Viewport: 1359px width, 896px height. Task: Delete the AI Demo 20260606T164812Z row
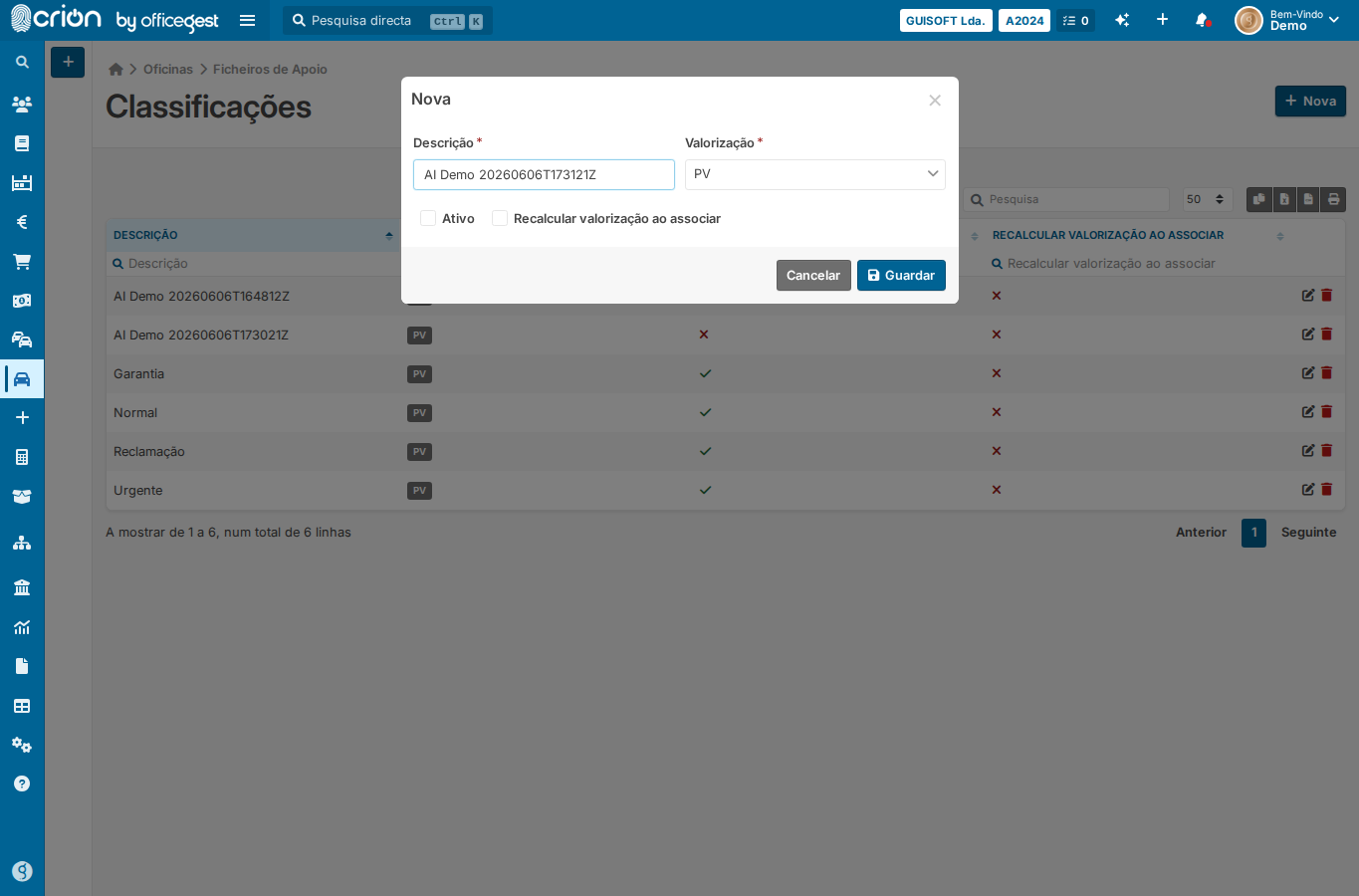coord(1326,296)
